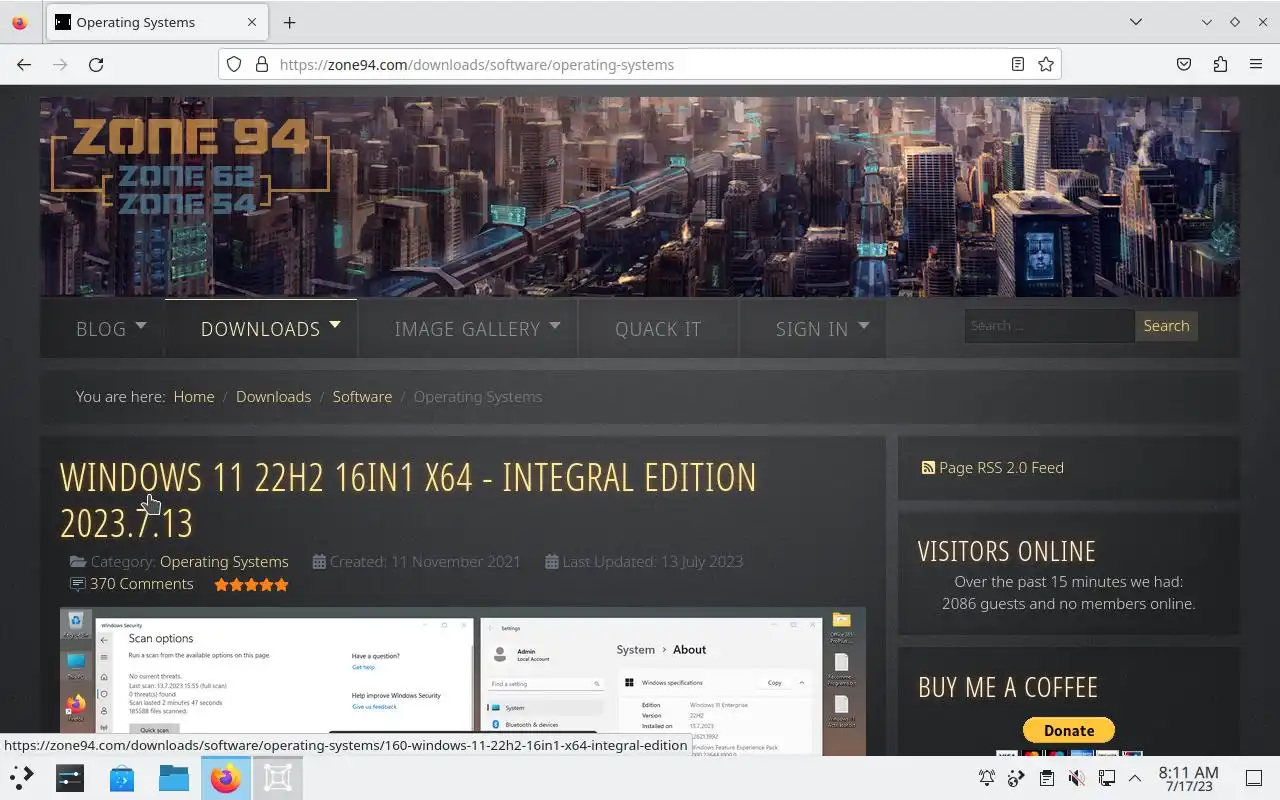
Task: Open the Windows 11 screenshot thumbnail
Action: click(462, 681)
